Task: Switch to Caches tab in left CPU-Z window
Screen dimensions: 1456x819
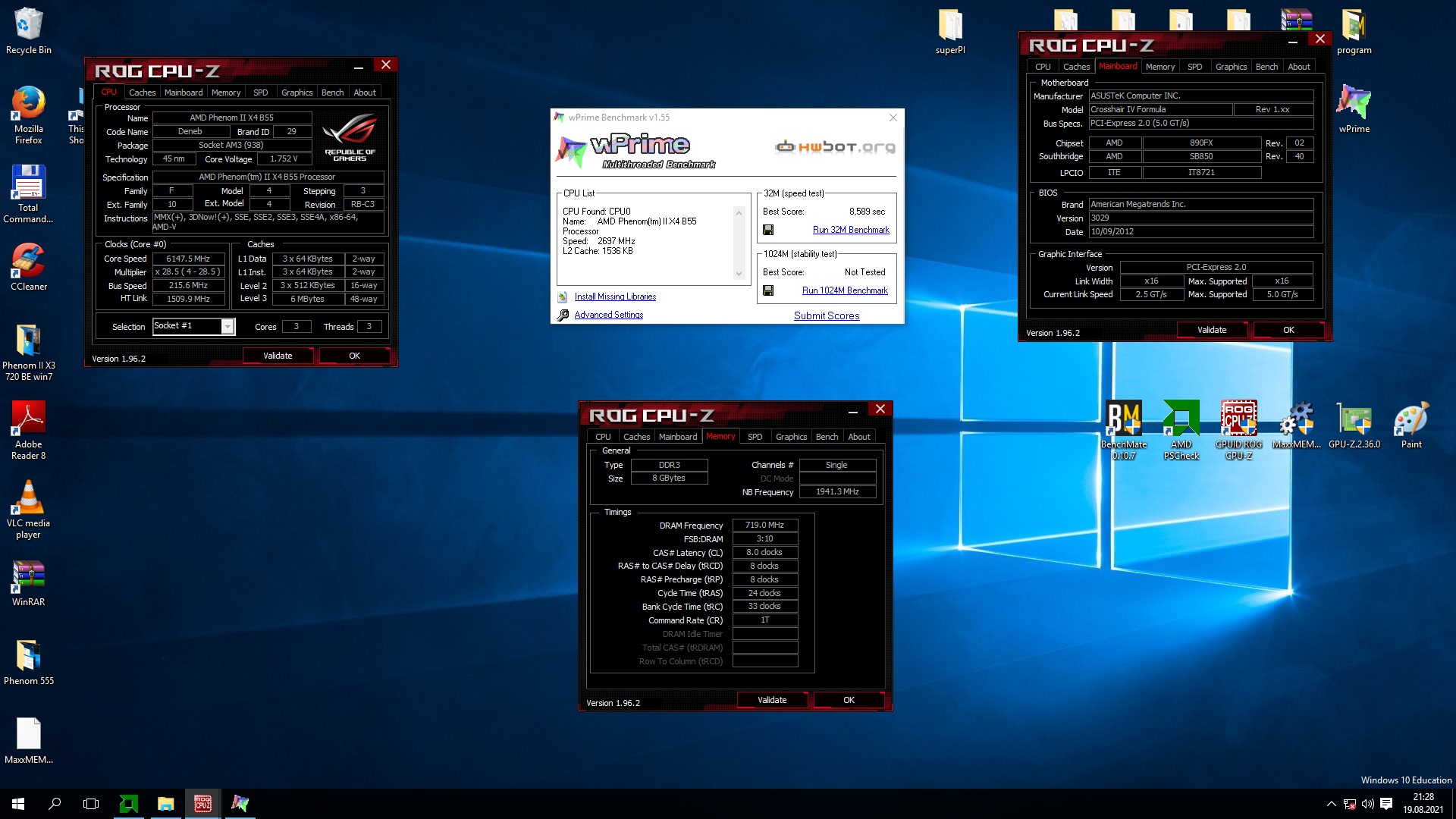Action: pyautogui.click(x=142, y=93)
